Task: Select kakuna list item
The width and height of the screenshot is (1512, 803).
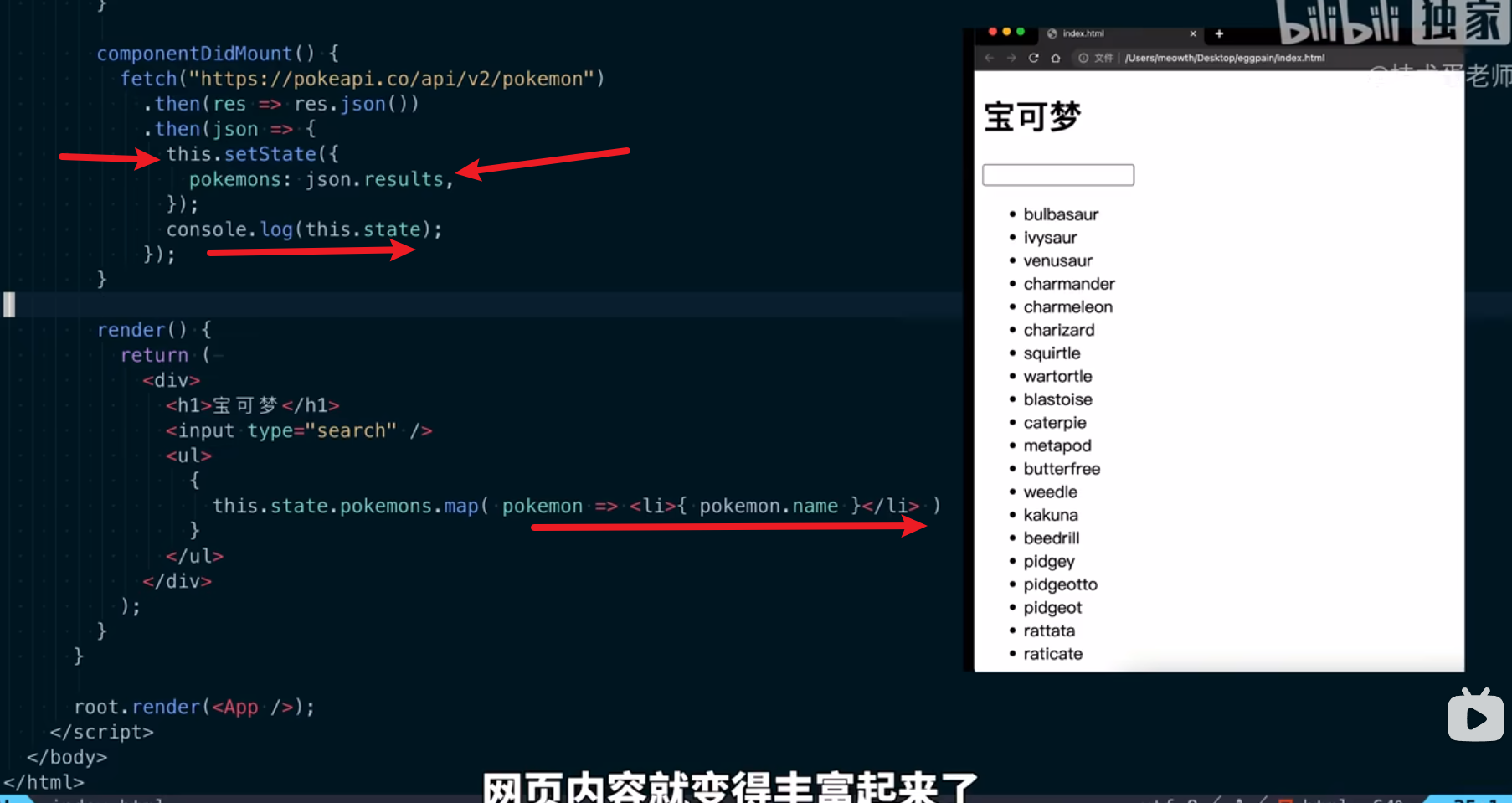Action: [1051, 515]
